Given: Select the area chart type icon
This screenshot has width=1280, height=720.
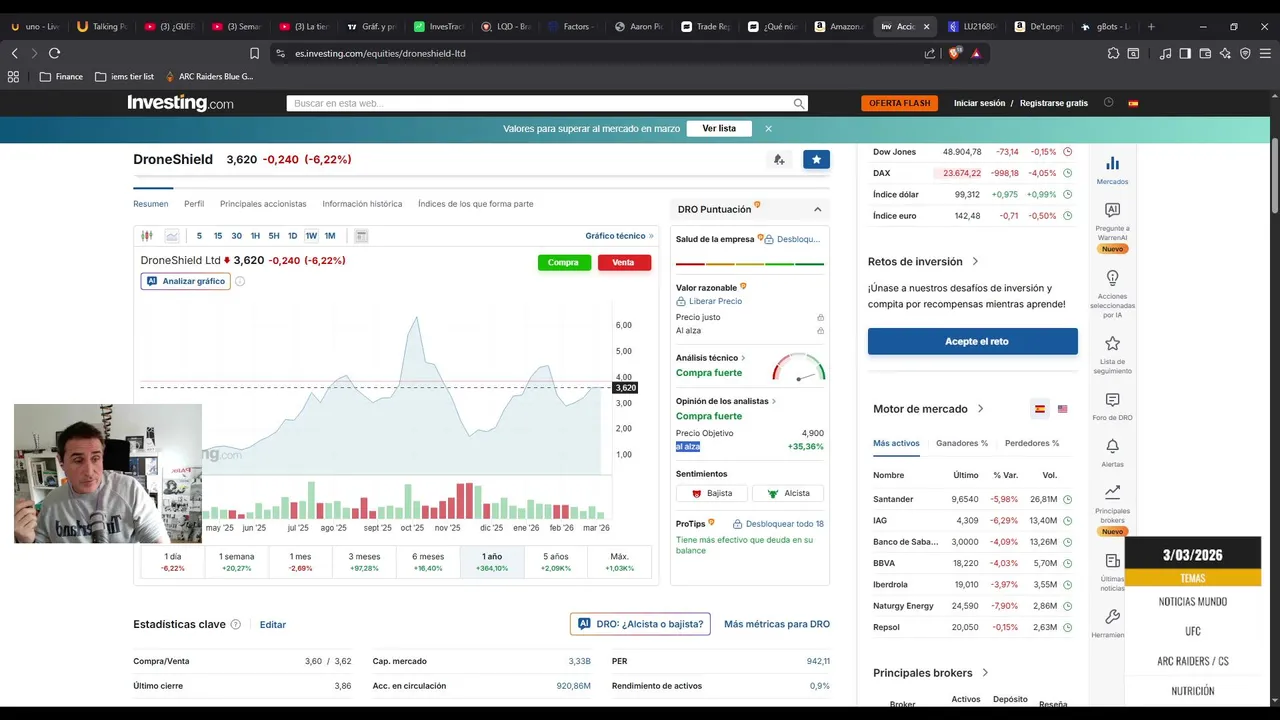Looking at the screenshot, I should click(x=172, y=236).
